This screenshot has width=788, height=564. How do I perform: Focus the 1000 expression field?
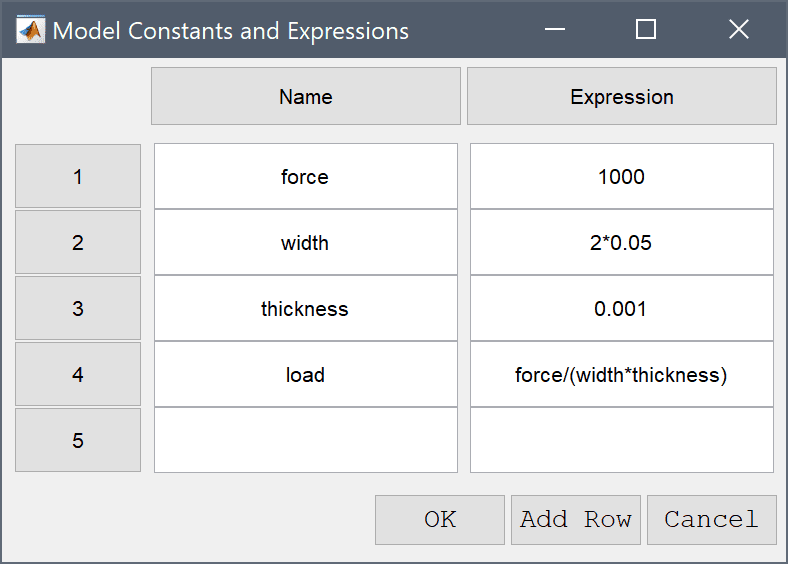point(622,176)
